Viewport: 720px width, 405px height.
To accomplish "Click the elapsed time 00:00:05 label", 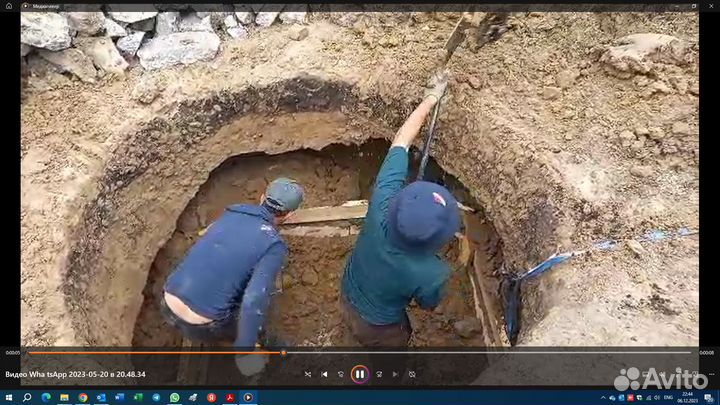I will [13, 353].
